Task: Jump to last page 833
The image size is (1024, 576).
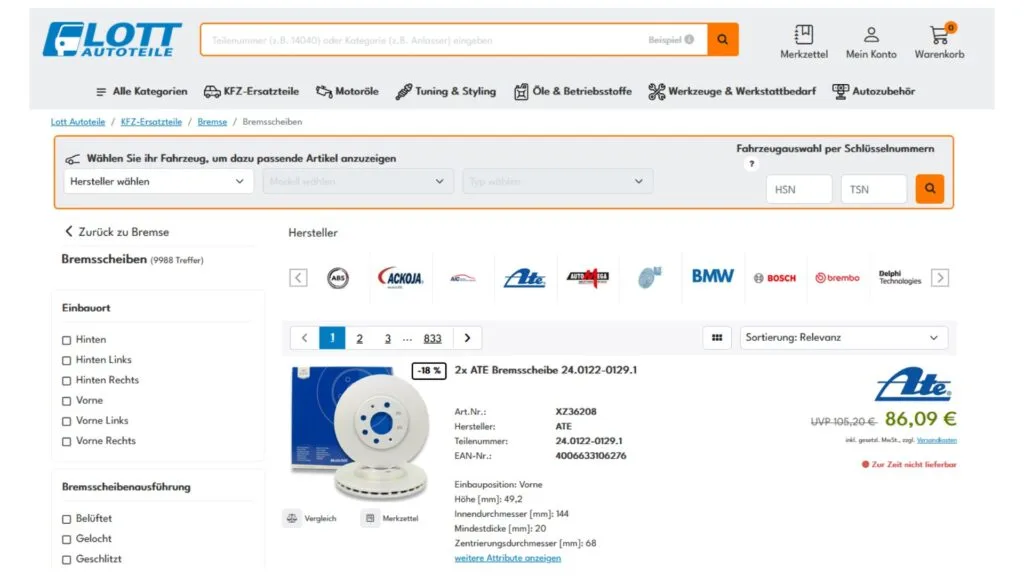Action: tap(432, 338)
